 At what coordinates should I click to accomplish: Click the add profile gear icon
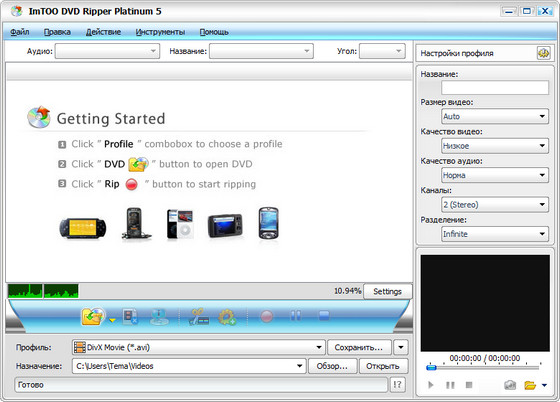227,317
